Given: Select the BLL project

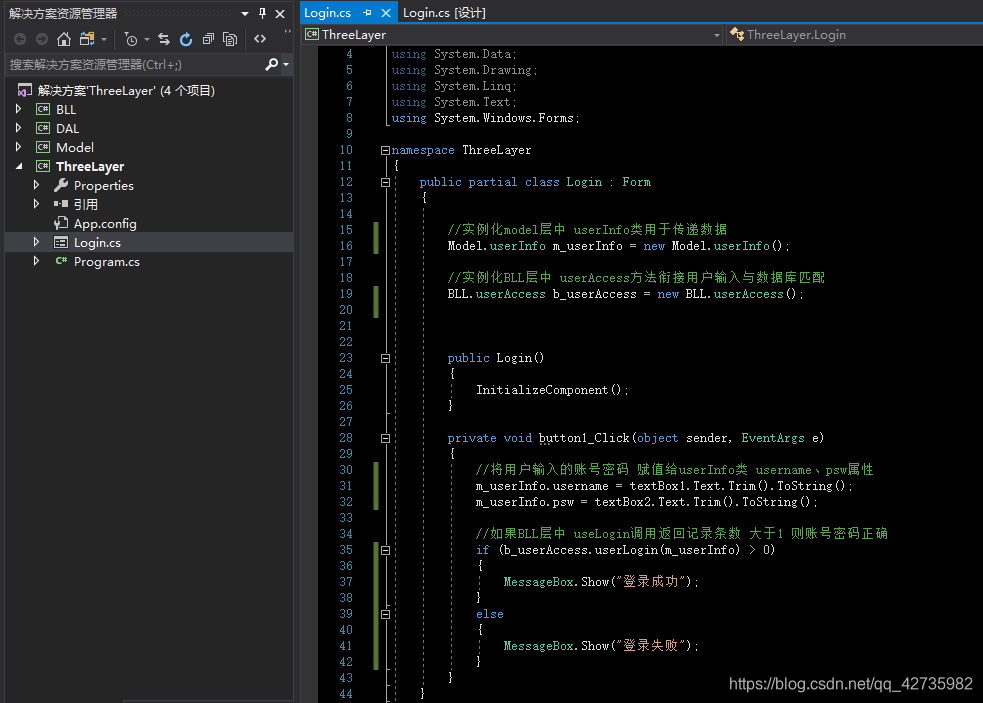Looking at the screenshot, I should [x=66, y=110].
